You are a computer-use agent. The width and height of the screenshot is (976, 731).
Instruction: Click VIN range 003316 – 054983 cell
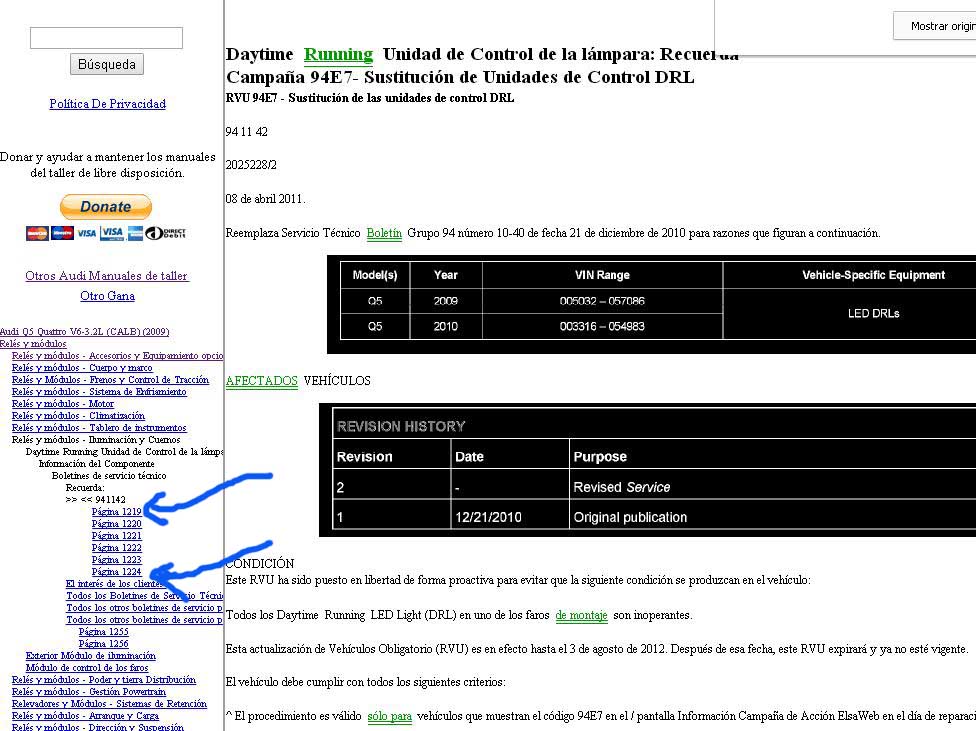coord(602,326)
